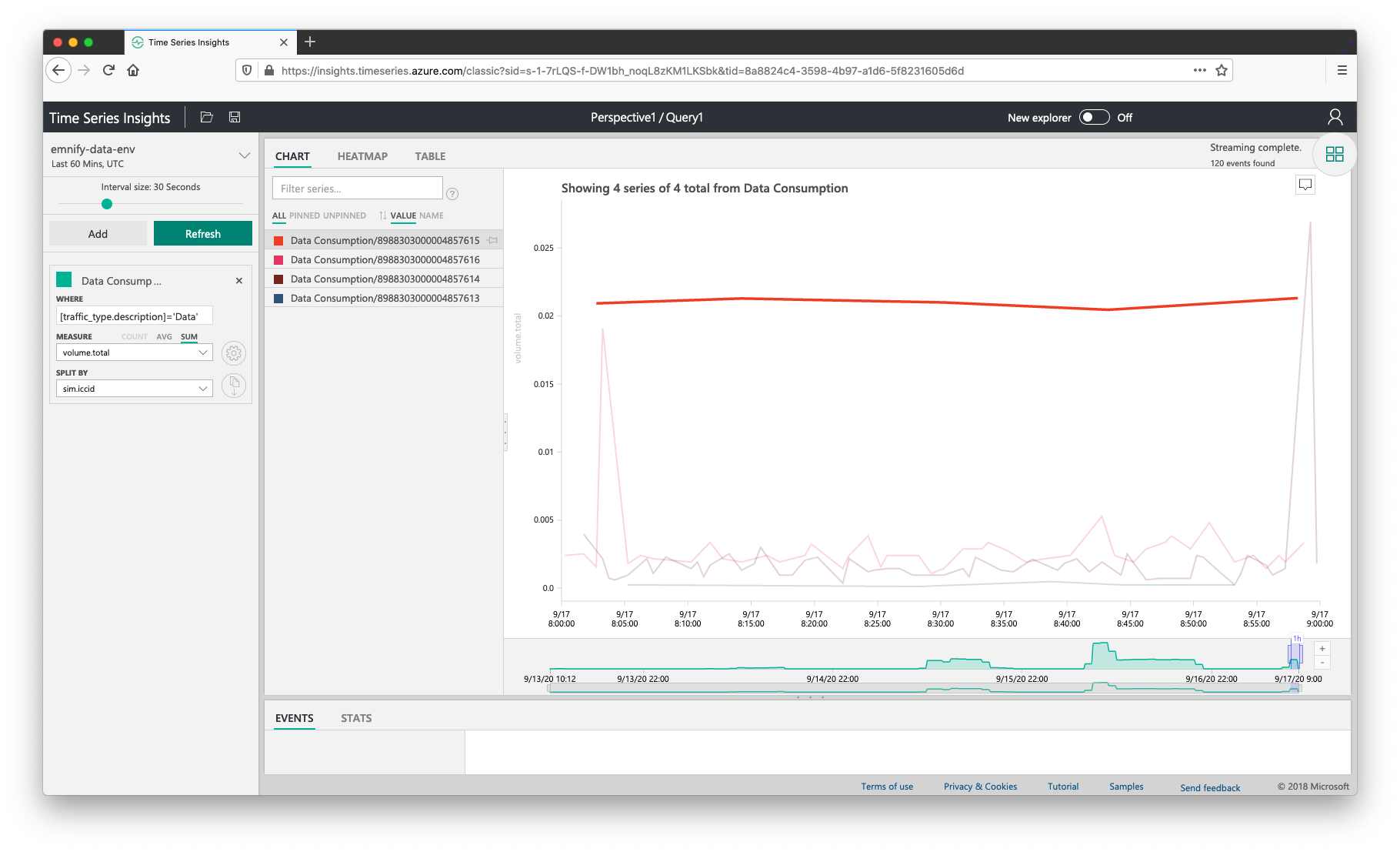Click the green Data Consumption color swatch
1400x852 pixels.
pyautogui.click(x=64, y=279)
